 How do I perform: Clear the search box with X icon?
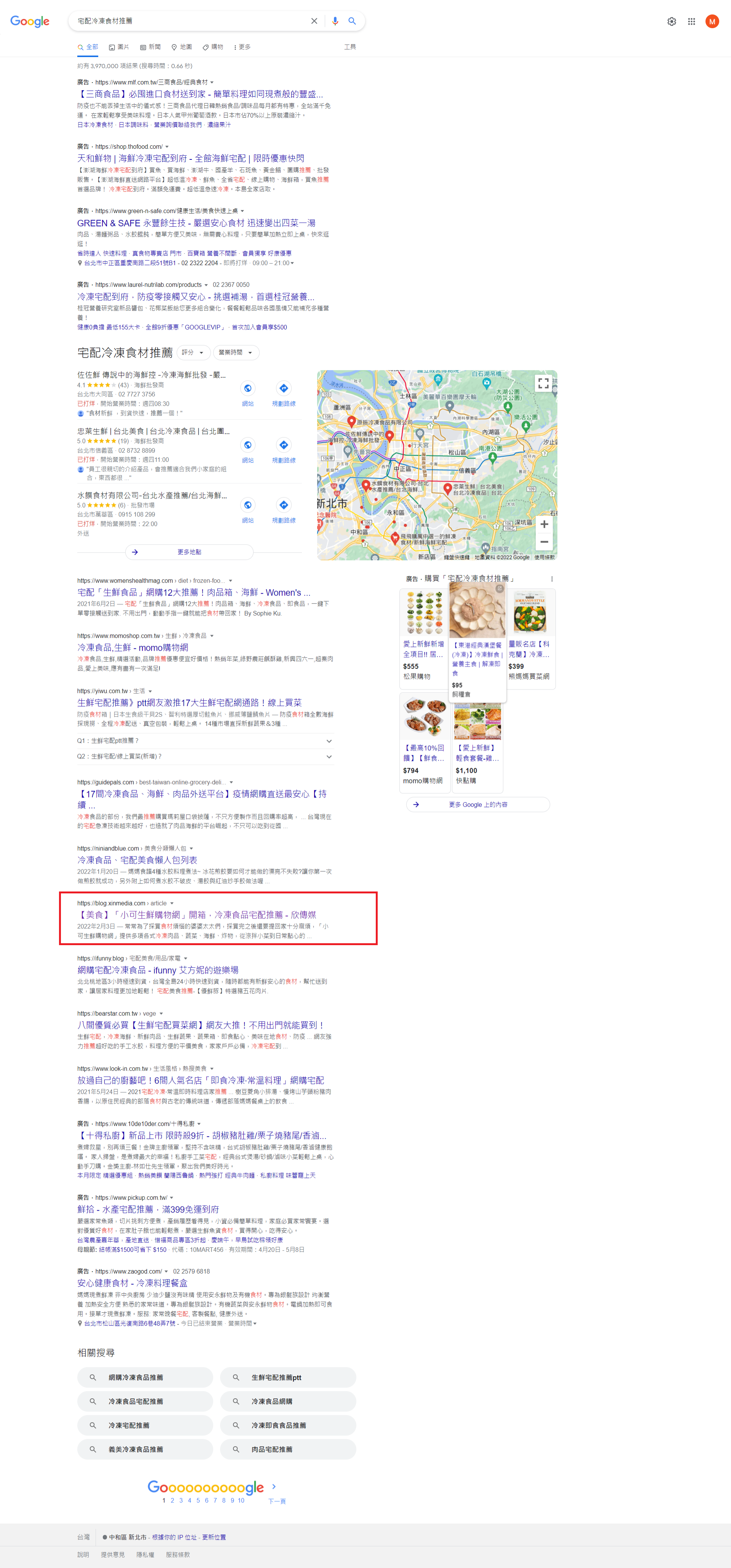coord(314,21)
